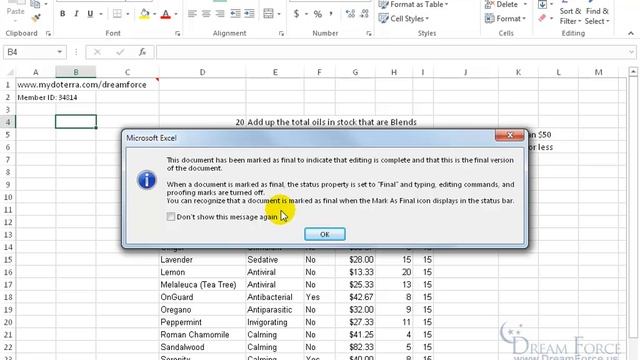Apply the Percent Style format
640x360 pixels.
click(318, 14)
